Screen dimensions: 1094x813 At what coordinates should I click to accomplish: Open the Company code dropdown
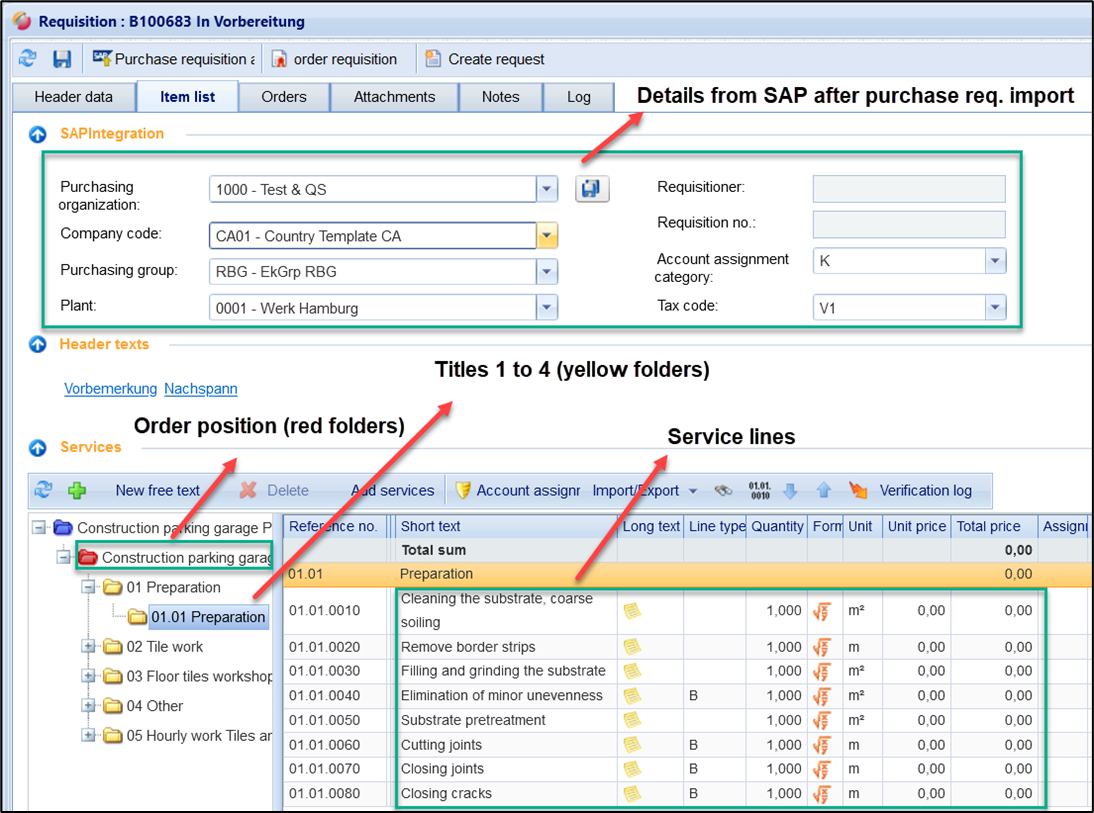(x=547, y=236)
